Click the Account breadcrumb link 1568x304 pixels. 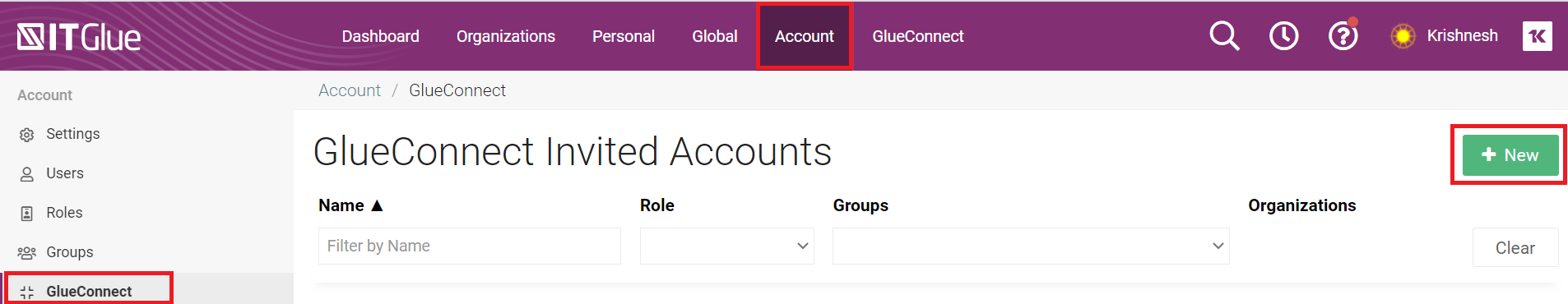(x=350, y=90)
